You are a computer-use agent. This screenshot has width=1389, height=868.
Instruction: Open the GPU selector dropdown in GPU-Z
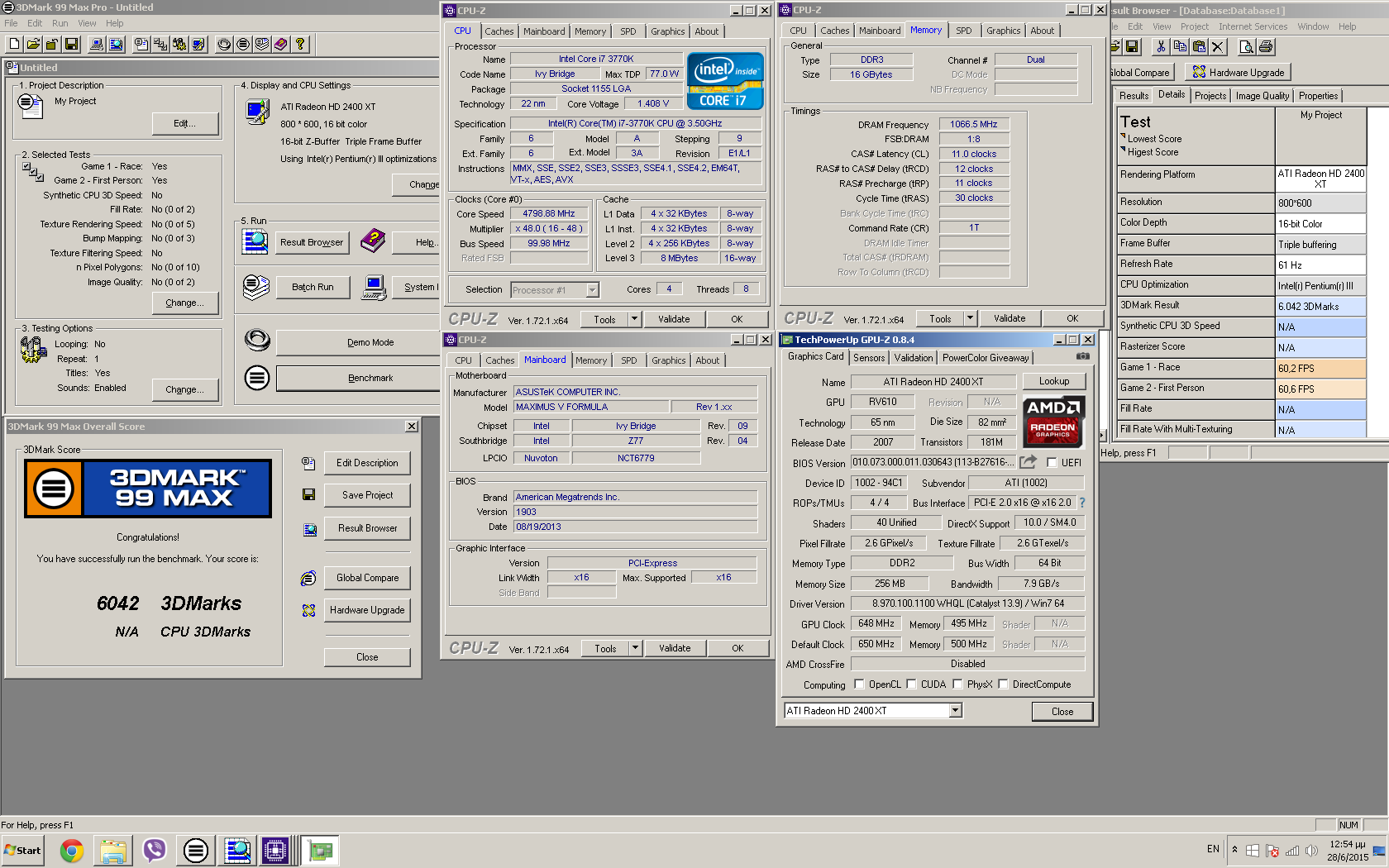point(955,710)
